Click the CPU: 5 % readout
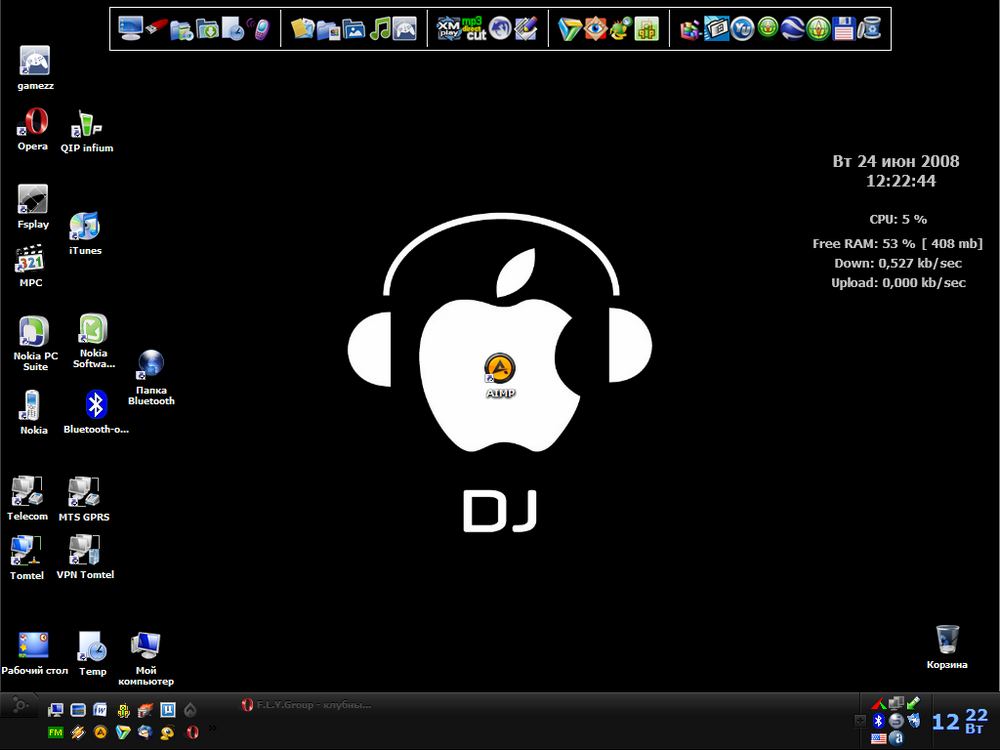The image size is (1000, 750). point(898,219)
